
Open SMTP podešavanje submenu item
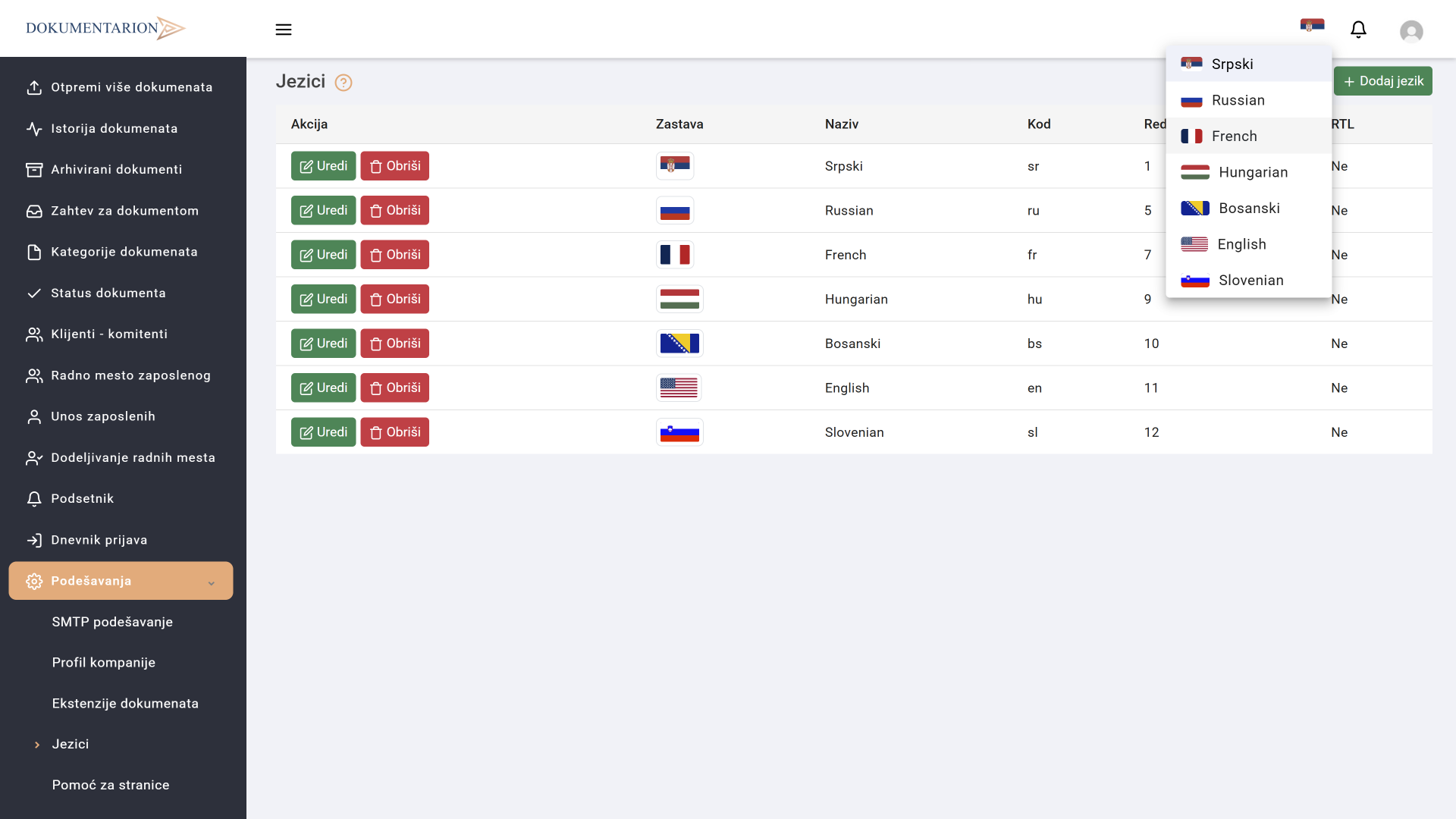[x=112, y=622]
